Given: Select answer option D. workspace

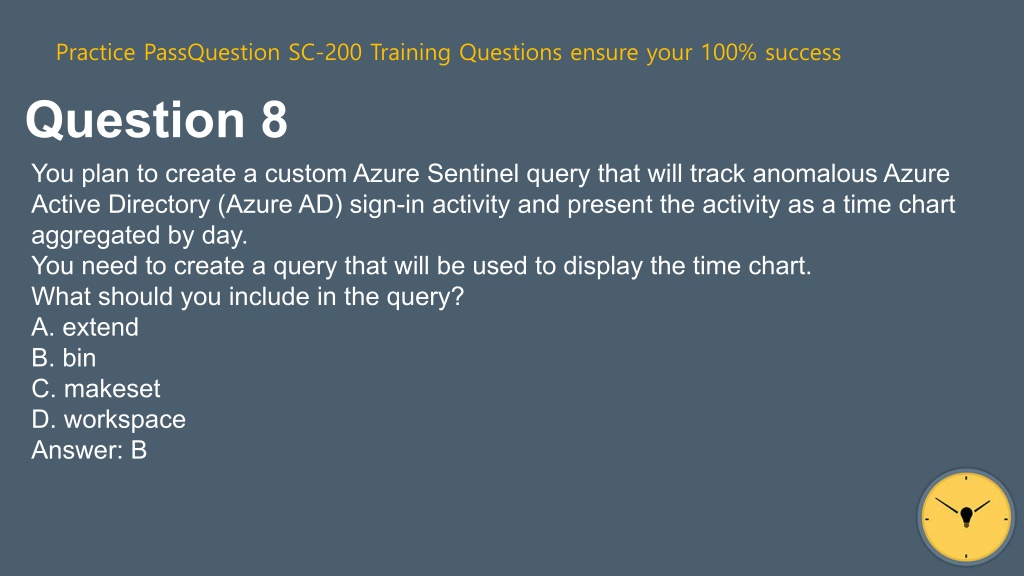Looking at the screenshot, I should (108, 420).
